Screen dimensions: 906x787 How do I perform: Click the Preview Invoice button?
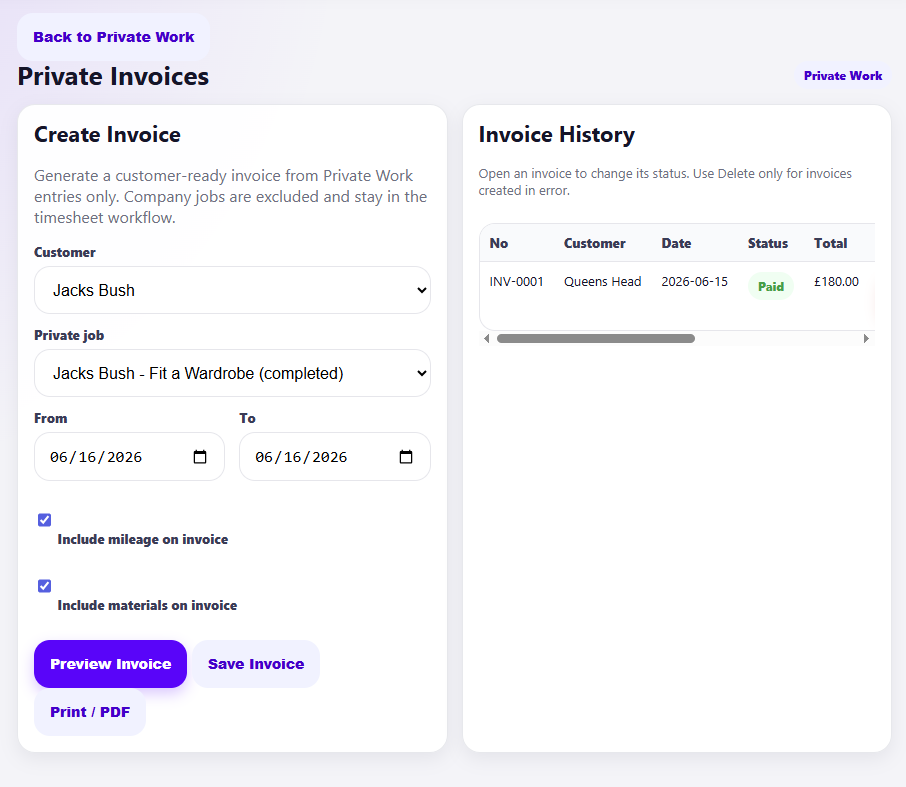point(110,664)
